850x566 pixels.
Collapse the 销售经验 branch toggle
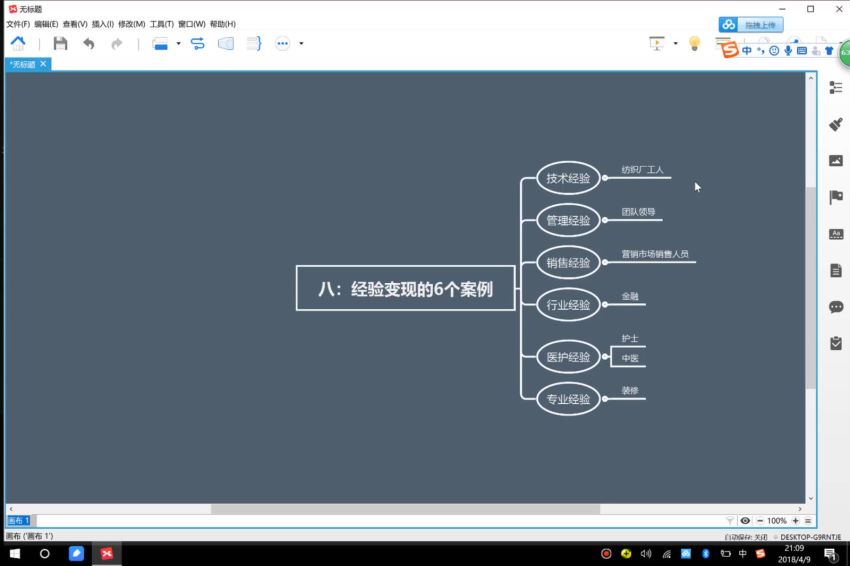605,262
